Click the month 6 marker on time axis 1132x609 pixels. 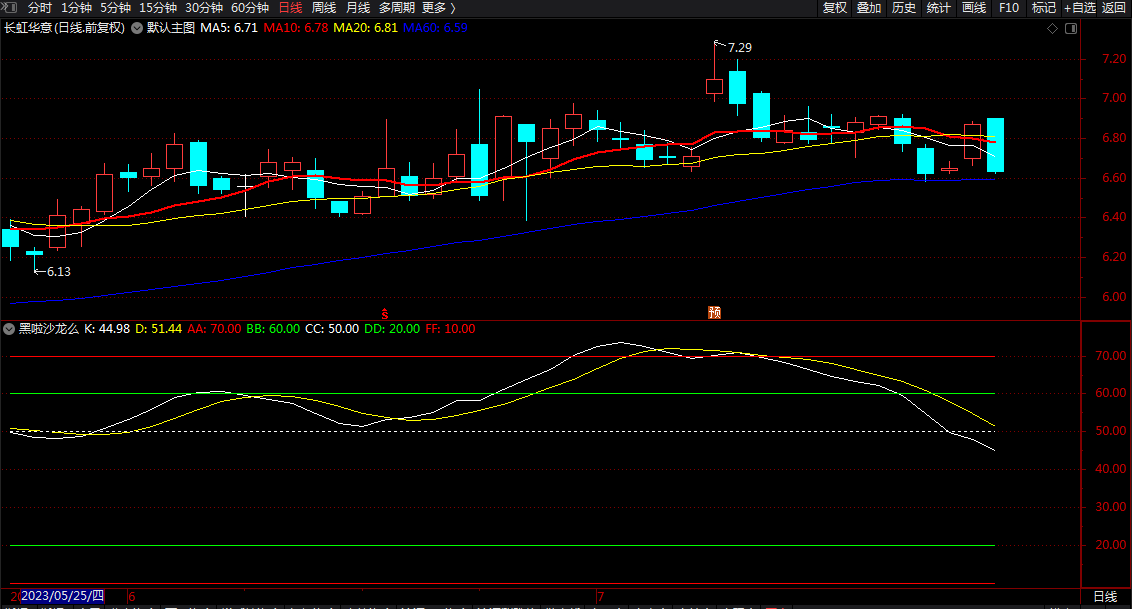(x=131, y=597)
